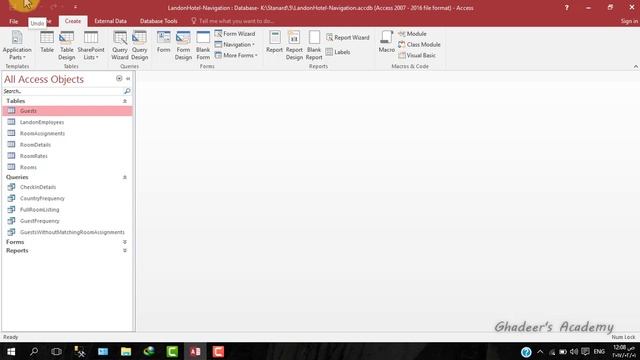This screenshot has width=640, height=360.
Task: Expand More Forms menu
Action: click(x=236, y=55)
